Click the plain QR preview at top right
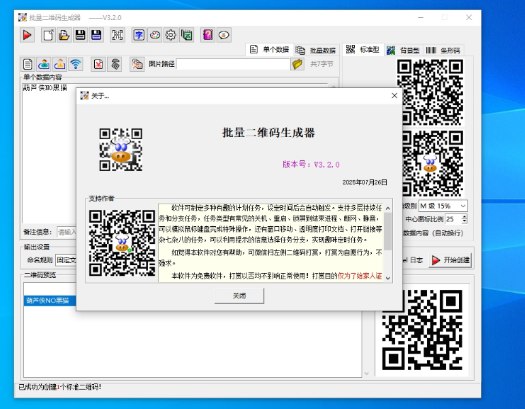525x409 pixels. pos(430,92)
